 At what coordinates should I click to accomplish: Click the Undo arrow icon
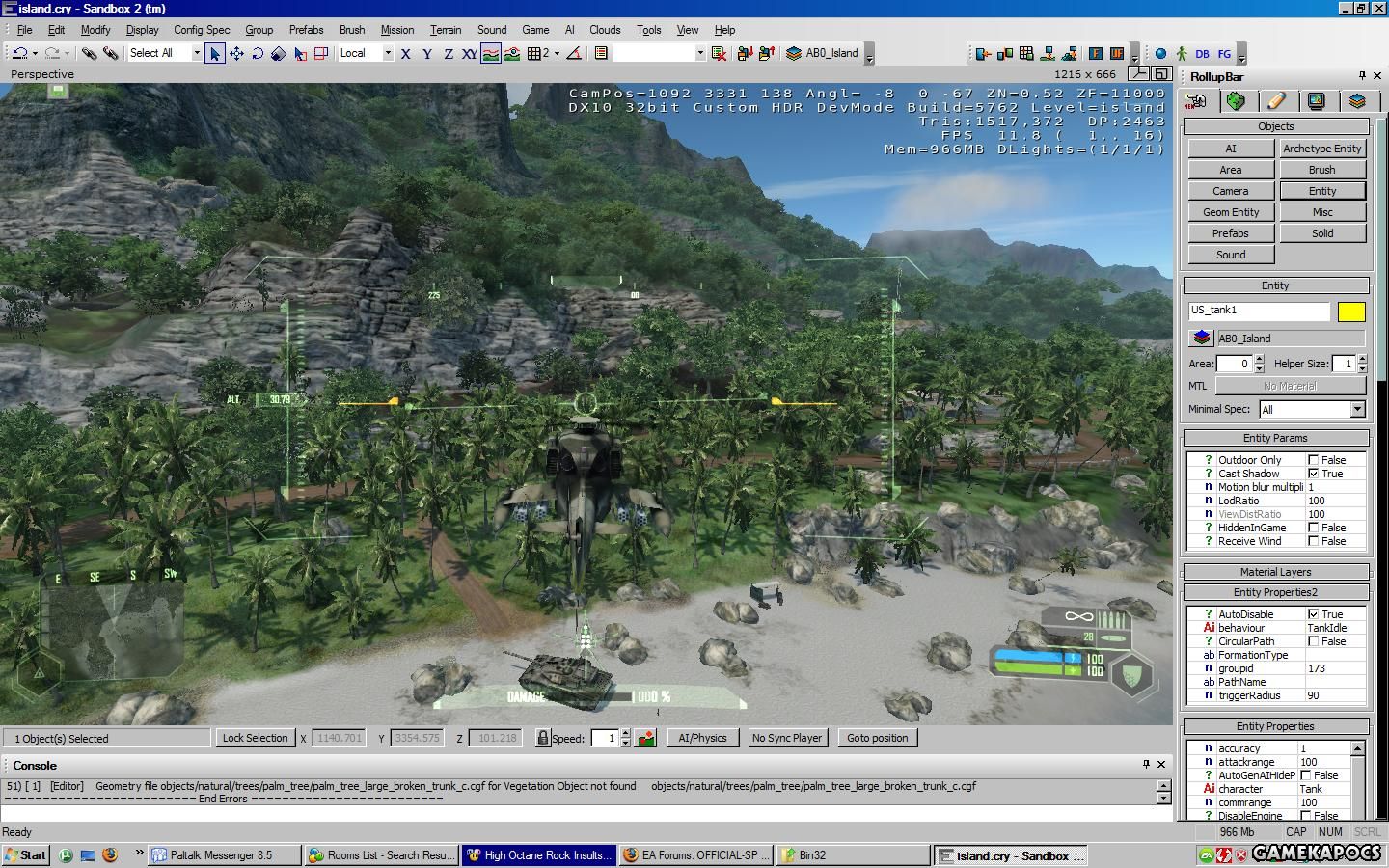pos(18,53)
